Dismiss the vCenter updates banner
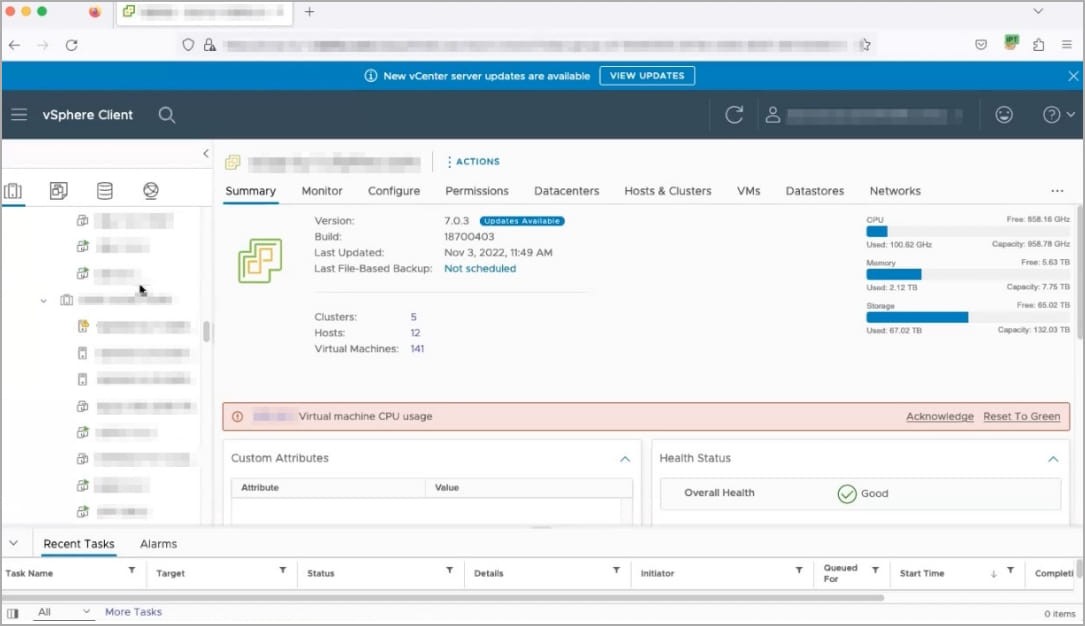Image resolution: width=1085 pixels, height=626 pixels. click(1073, 76)
